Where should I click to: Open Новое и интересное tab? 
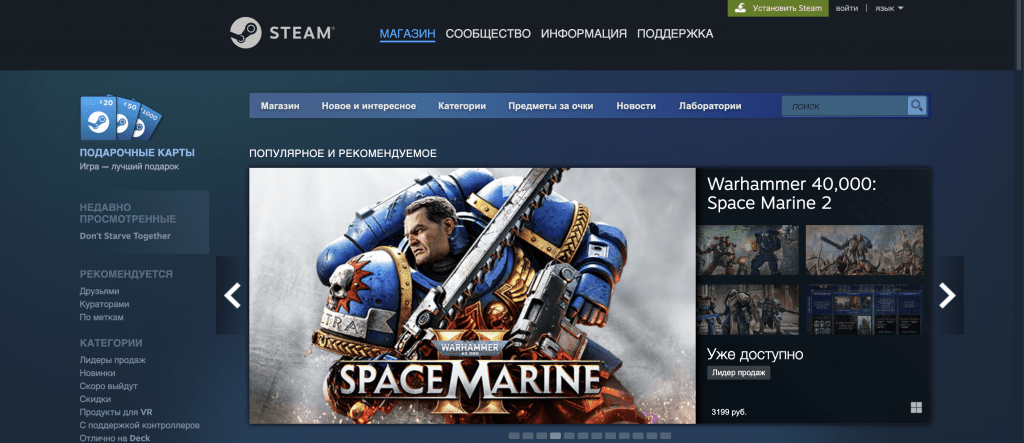pyautogui.click(x=368, y=106)
